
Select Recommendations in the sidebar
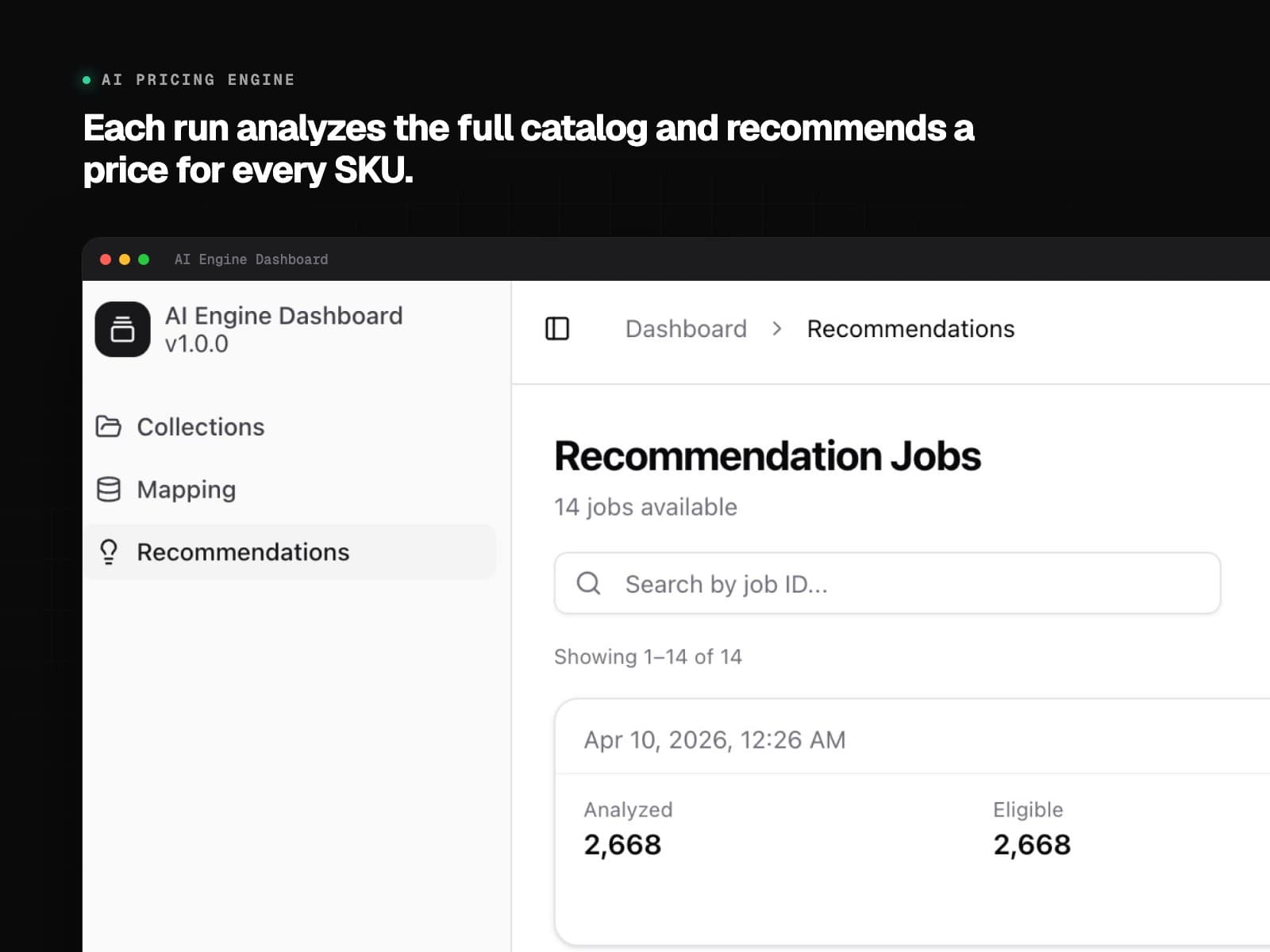pos(289,552)
